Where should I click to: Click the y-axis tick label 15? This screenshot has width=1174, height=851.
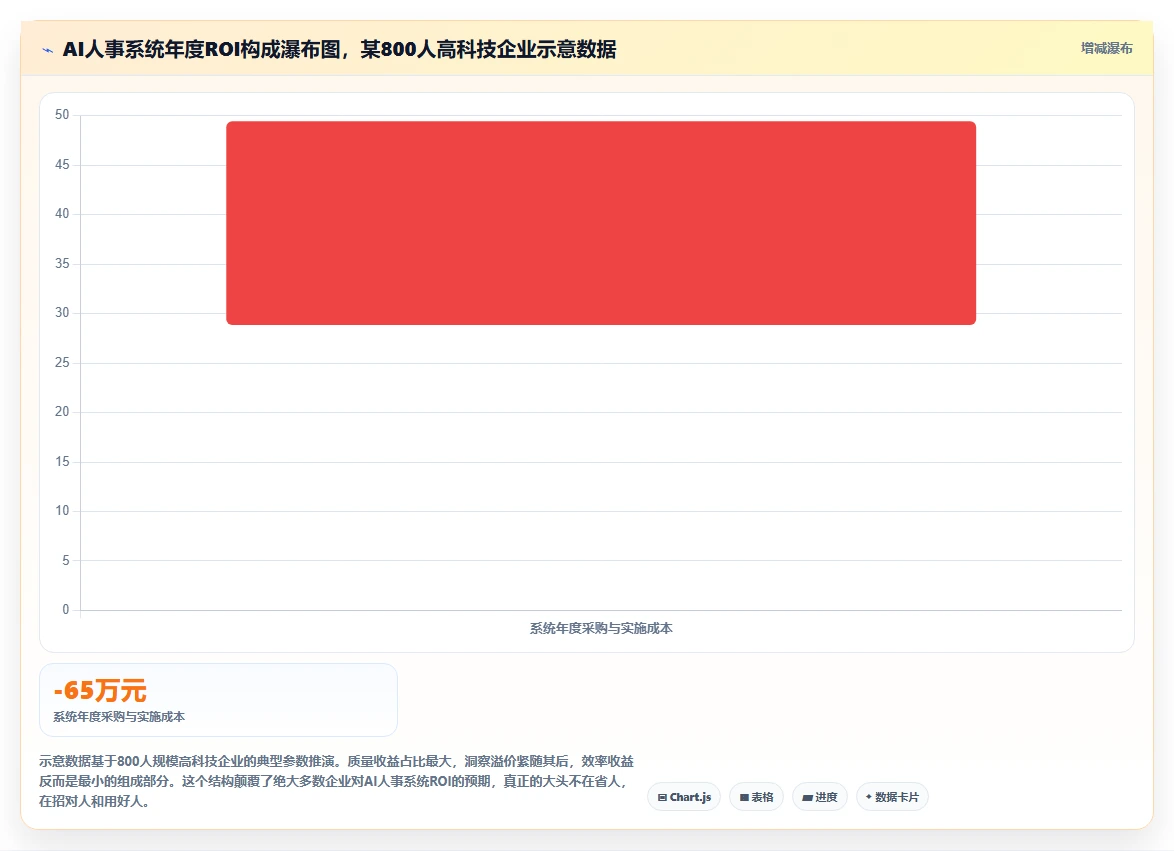coord(62,462)
